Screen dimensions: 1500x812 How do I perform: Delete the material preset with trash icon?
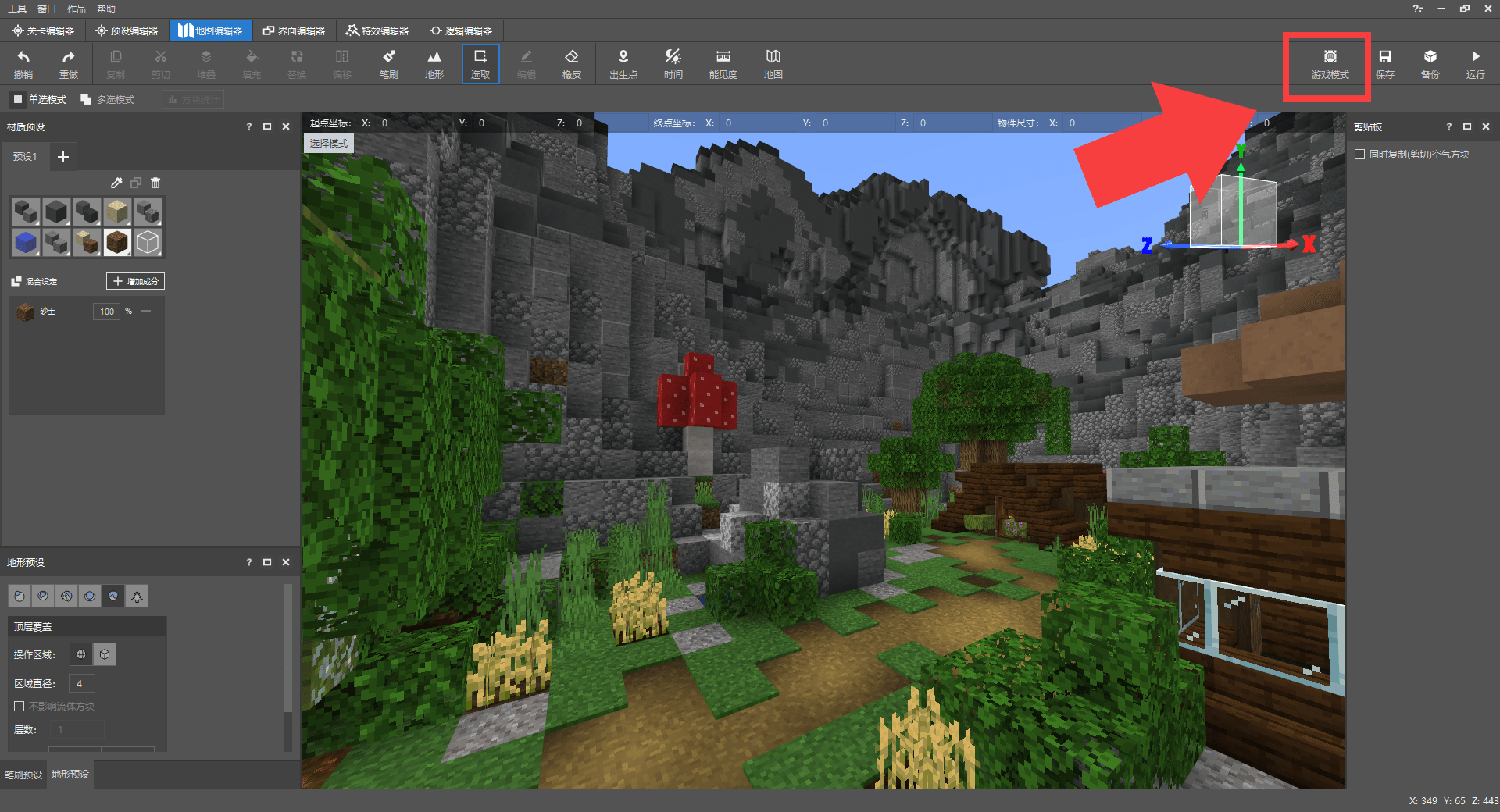155,183
